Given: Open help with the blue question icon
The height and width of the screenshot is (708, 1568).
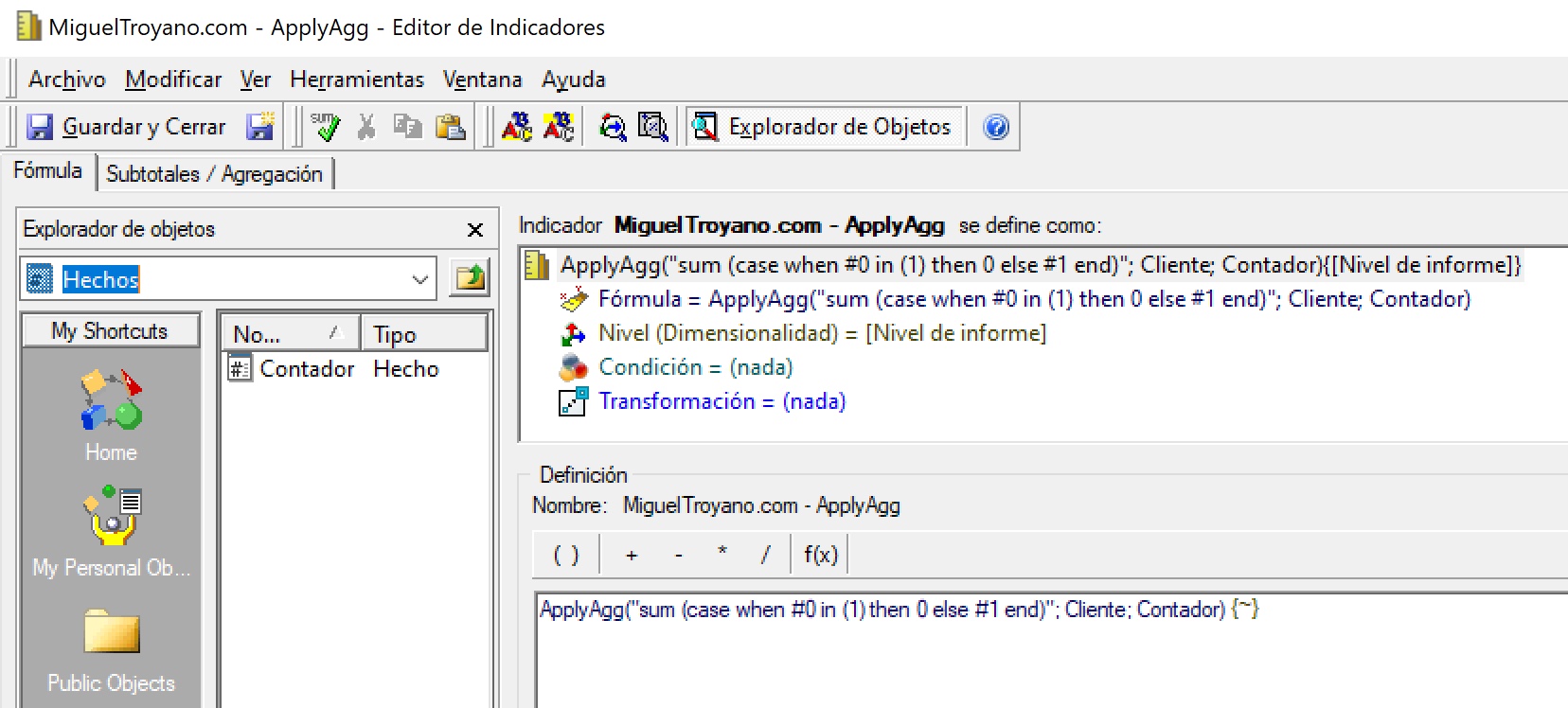Looking at the screenshot, I should 996,127.
